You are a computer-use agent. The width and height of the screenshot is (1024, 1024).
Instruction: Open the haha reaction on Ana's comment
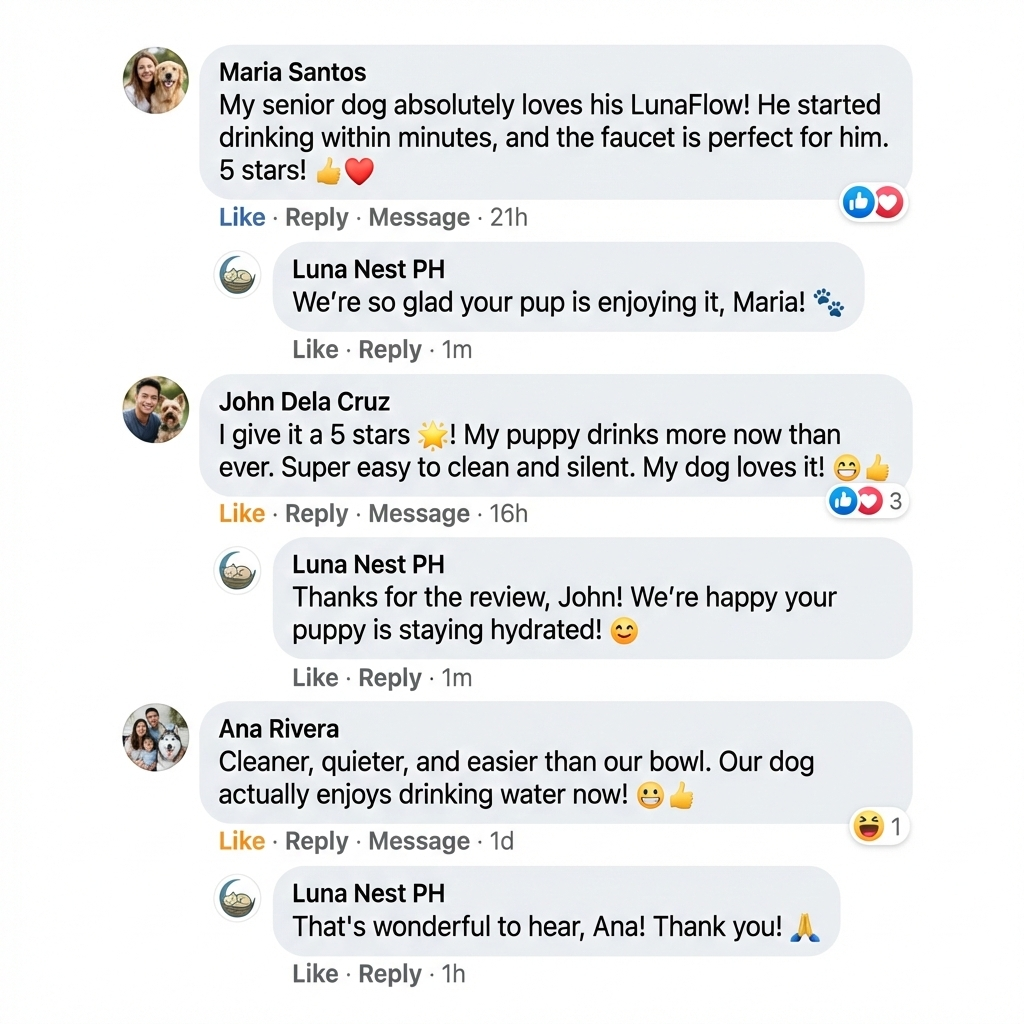coord(879,827)
